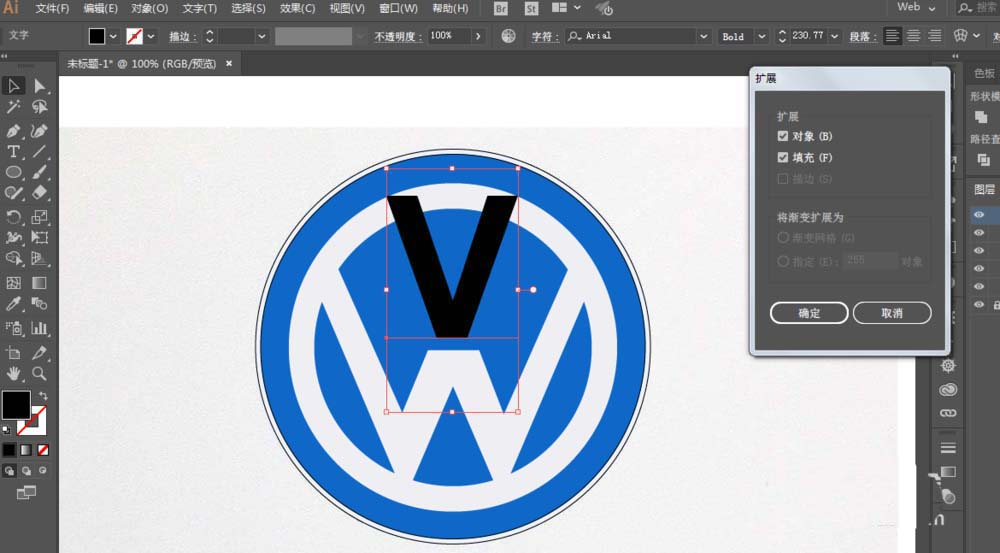Image resolution: width=1000 pixels, height=553 pixels.
Task: Select the Direct Selection tool
Action: [x=40, y=86]
